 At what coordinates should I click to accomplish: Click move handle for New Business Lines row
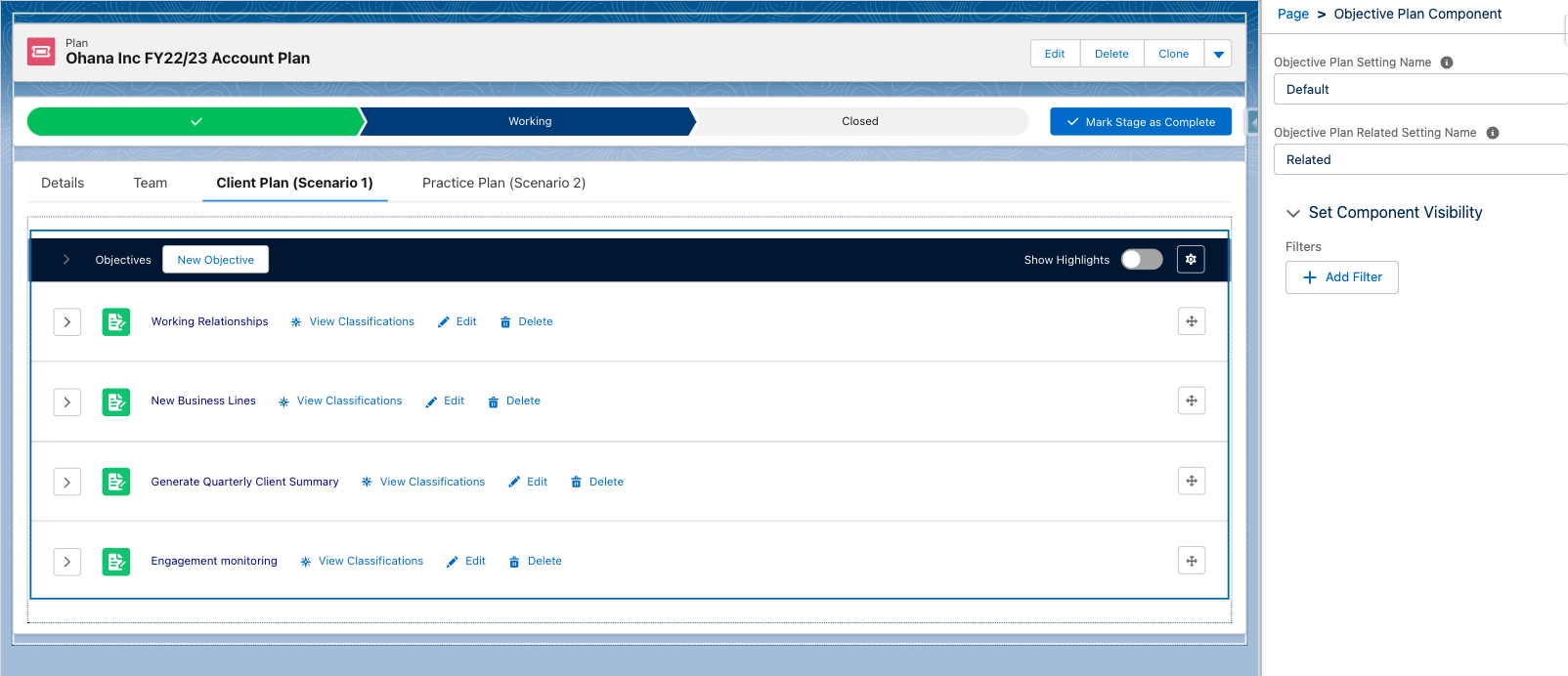1192,401
